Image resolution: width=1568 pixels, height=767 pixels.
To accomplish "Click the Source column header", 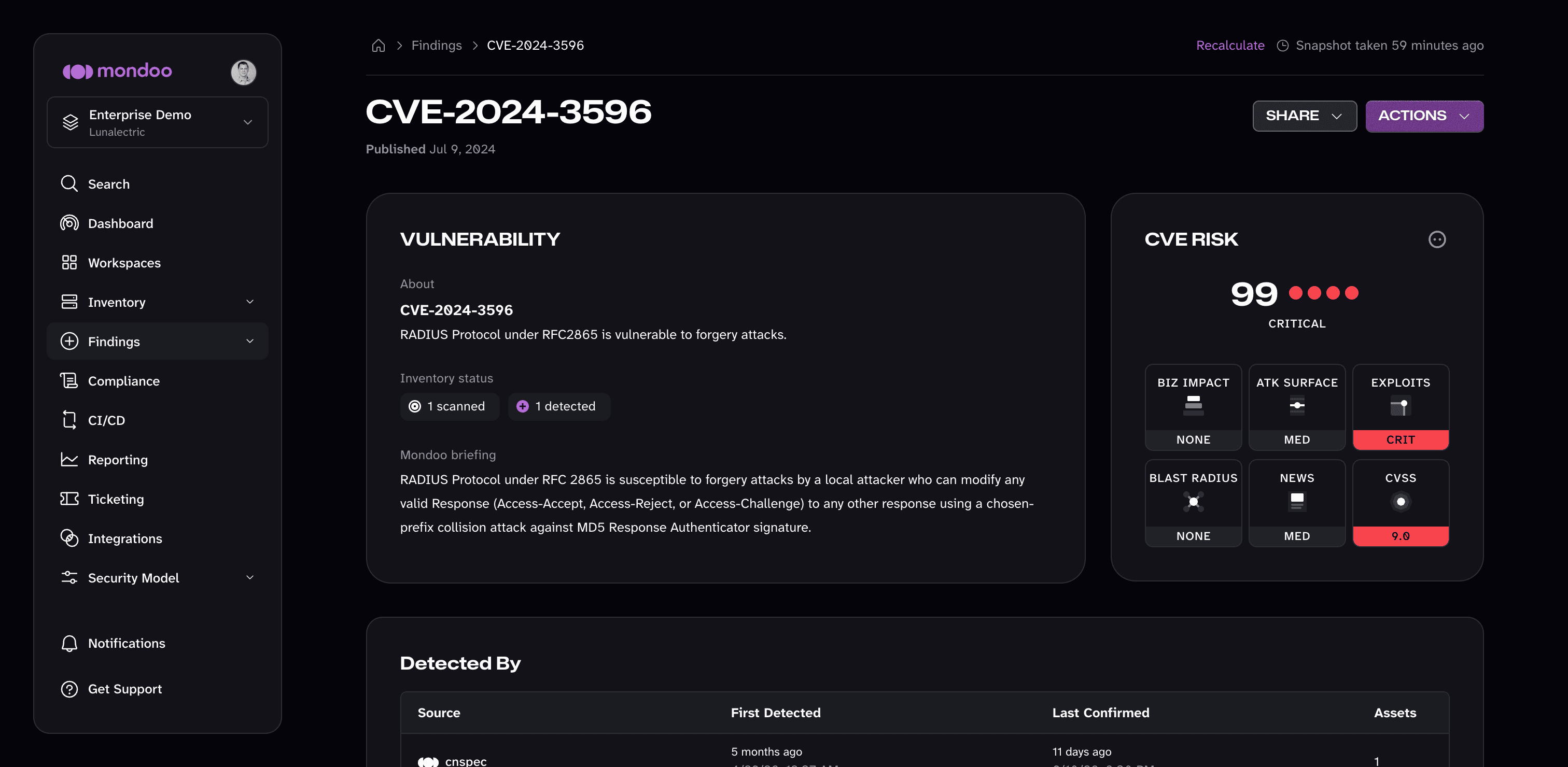I will click(x=438, y=713).
